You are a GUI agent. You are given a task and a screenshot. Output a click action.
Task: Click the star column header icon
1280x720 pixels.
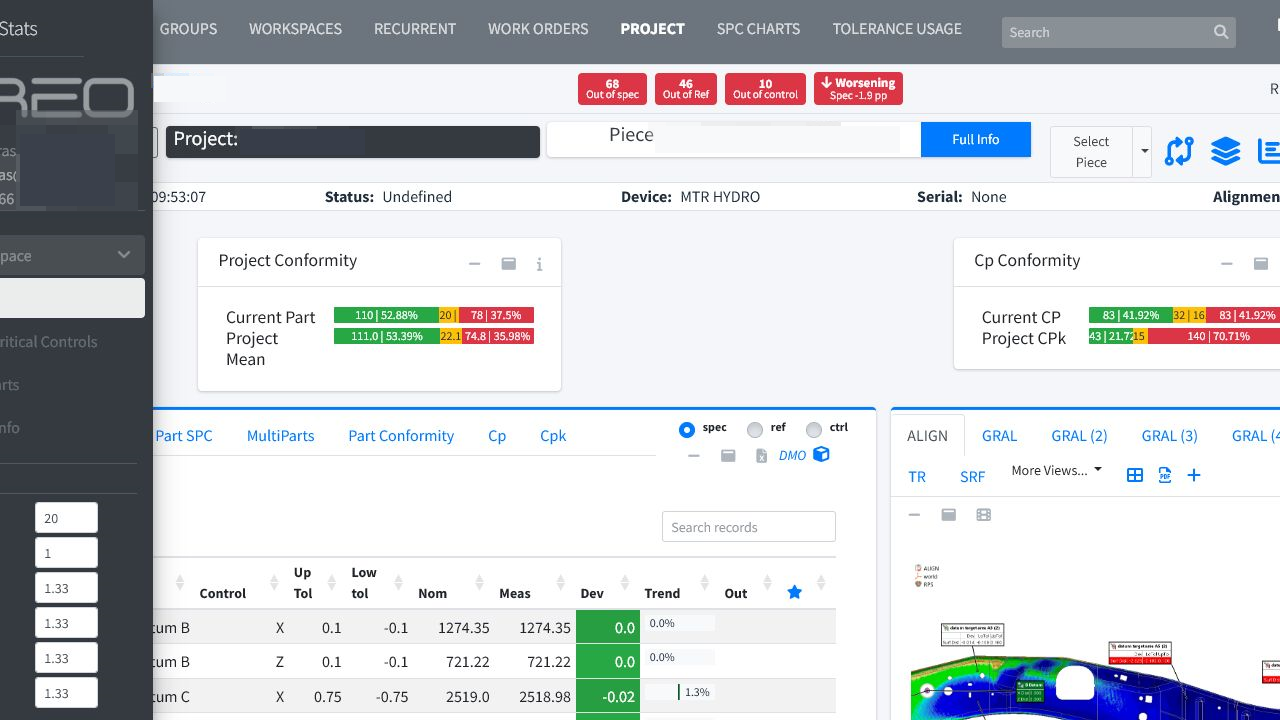795,593
